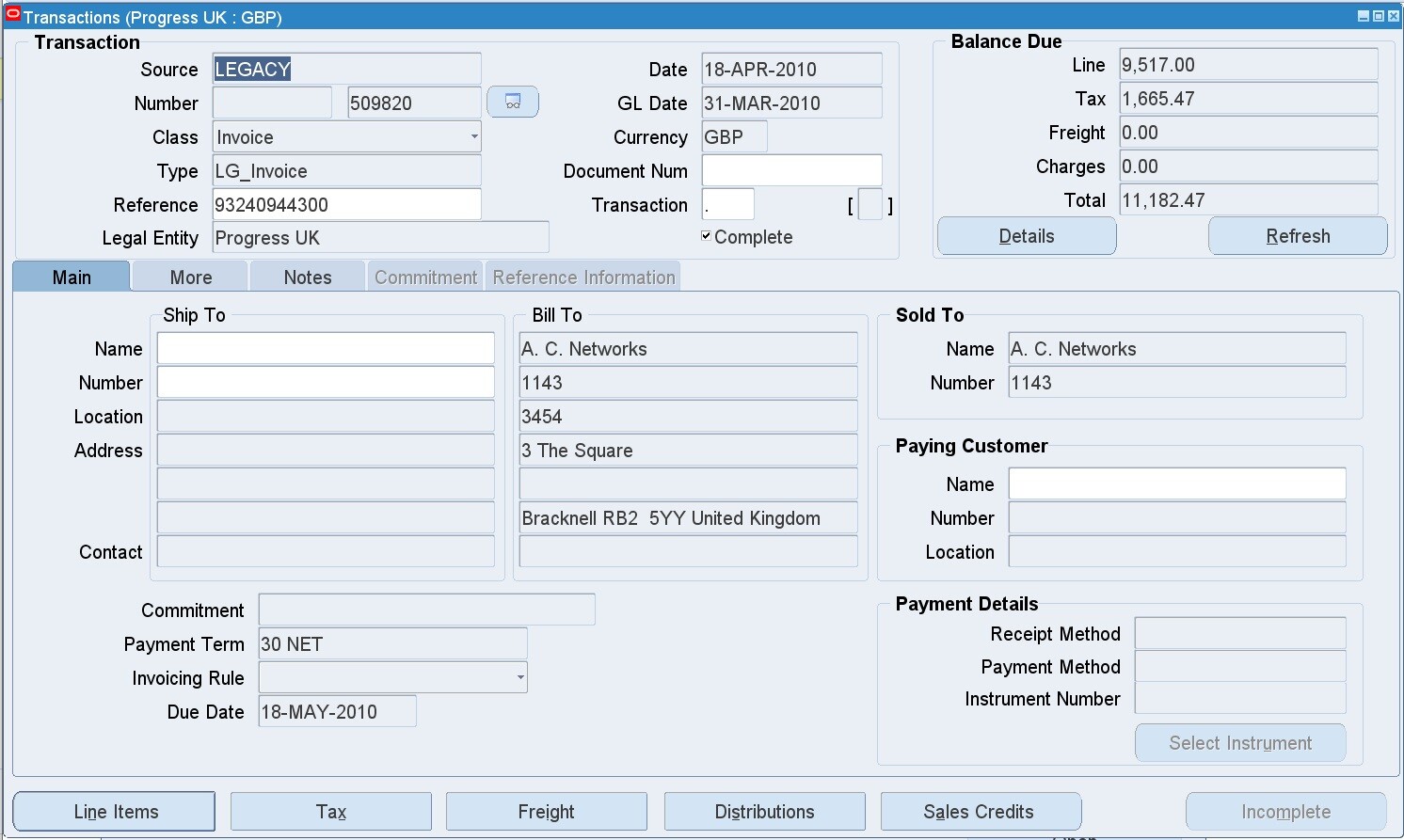Viewport: 1404px width, 840px height.
Task: Click inside the Document Num field
Action: [790, 170]
